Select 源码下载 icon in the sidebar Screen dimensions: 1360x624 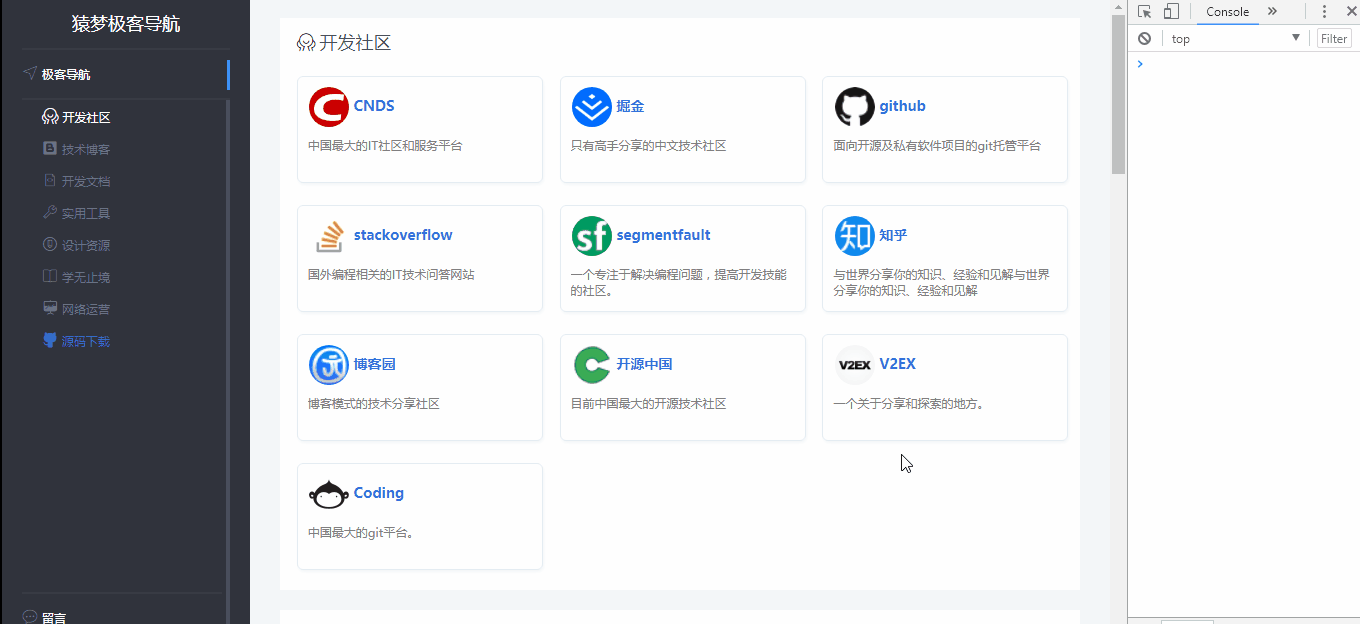tap(50, 340)
